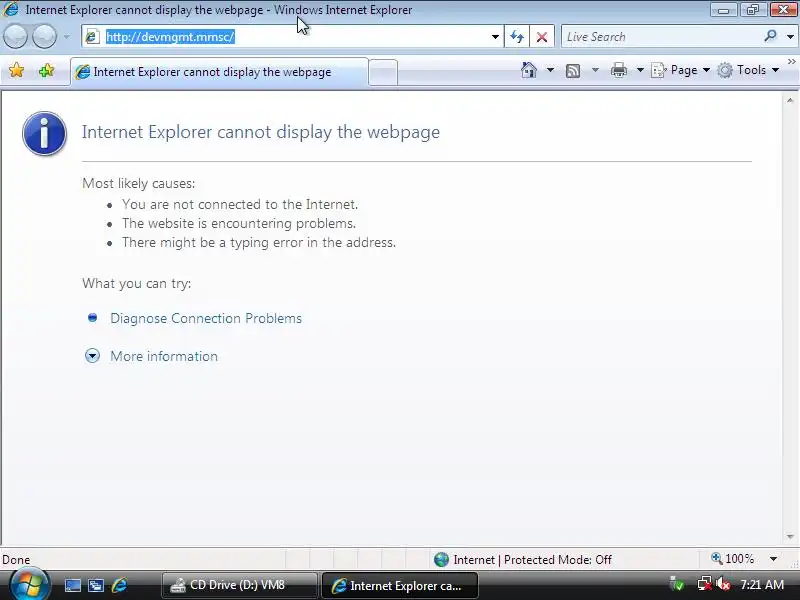
Task: Open the Favorites Center star
Action: [x=16, y=70]
